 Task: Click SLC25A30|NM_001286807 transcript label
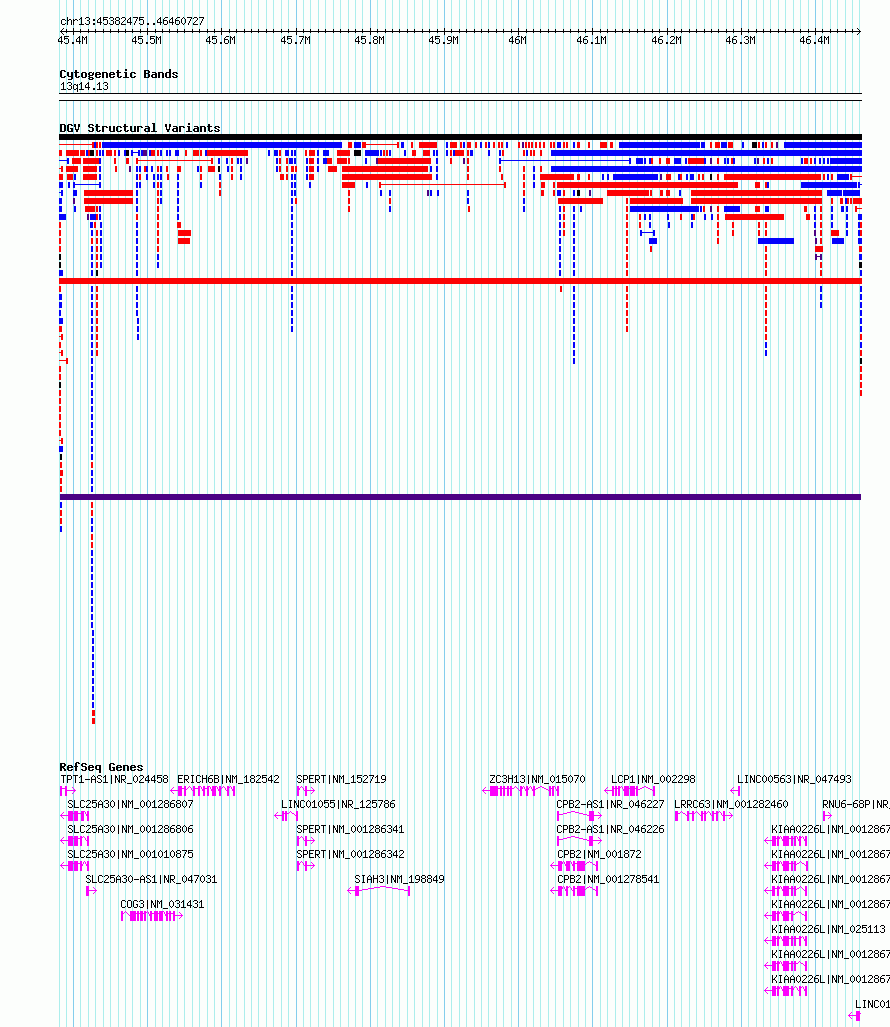pos(130,804)
